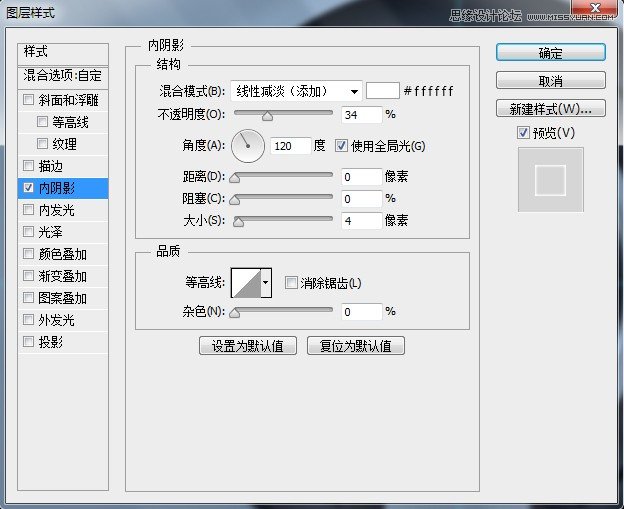Screen dimensions: 624x509
Task: Click the 大小 slider handle
Action: tap(238, 222)
